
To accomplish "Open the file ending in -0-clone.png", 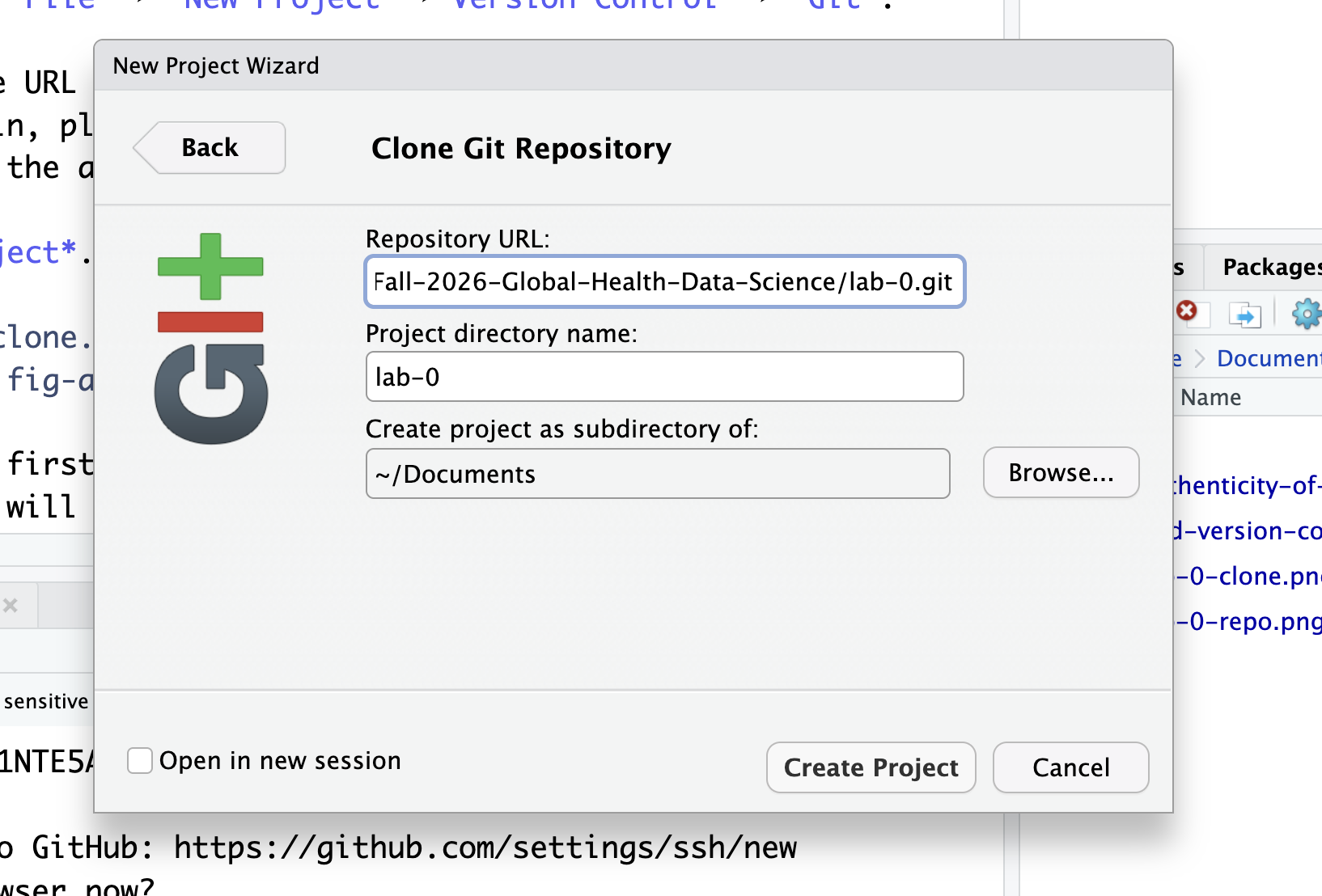I will [1247, 576].
